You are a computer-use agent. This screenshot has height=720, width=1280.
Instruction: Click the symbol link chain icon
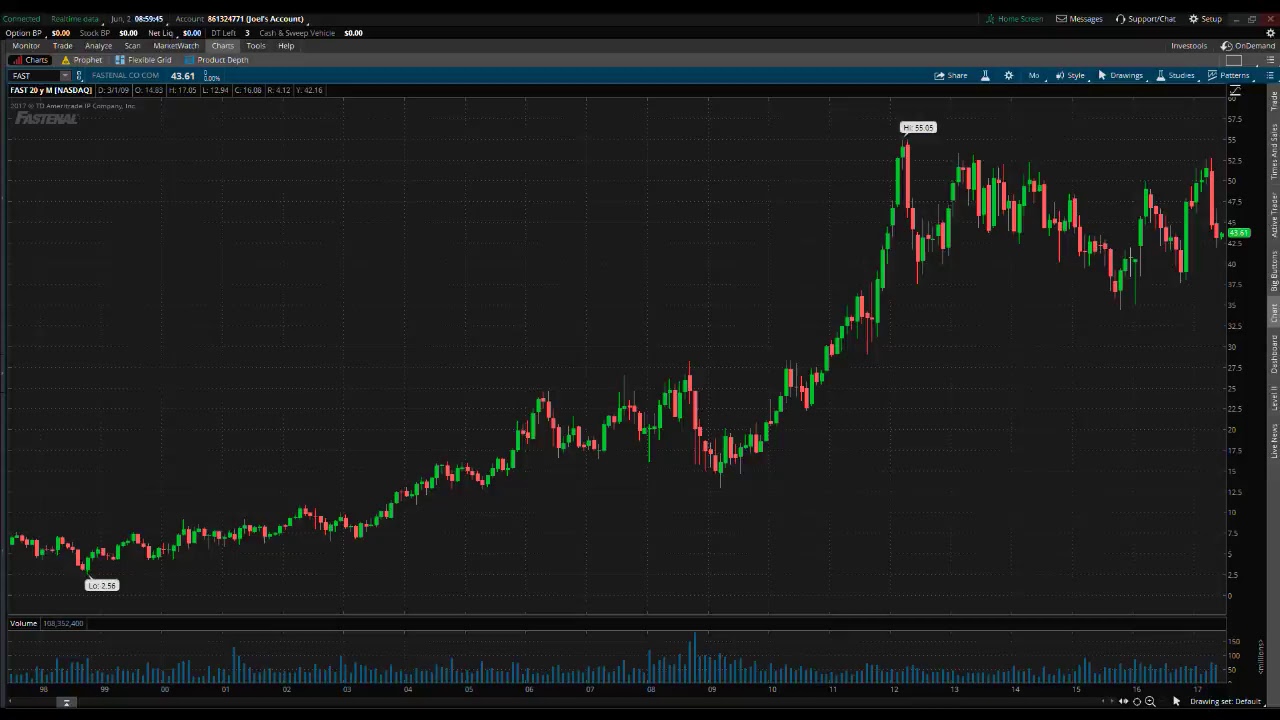pyautogui.click(x=79, y=76)
